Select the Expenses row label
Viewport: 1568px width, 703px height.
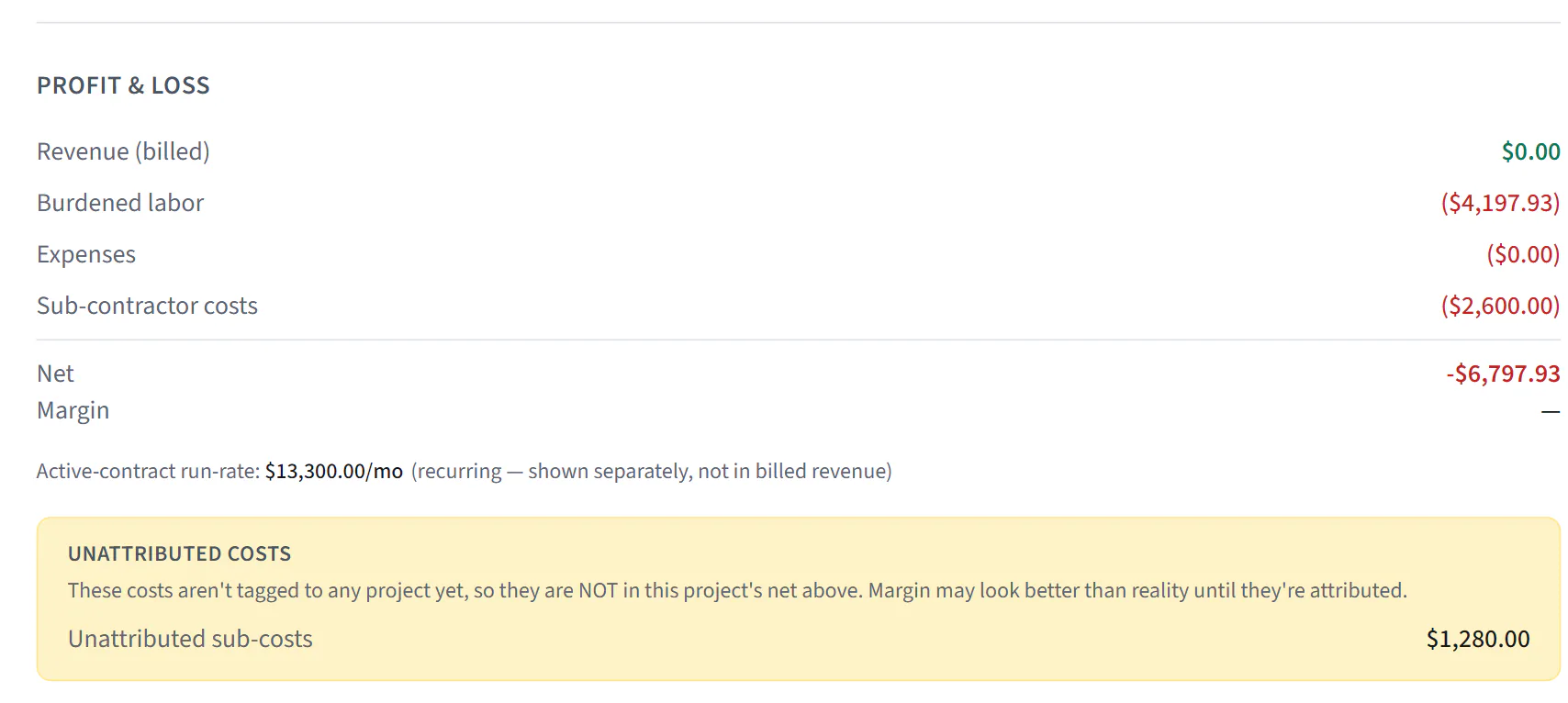[86, 254]
